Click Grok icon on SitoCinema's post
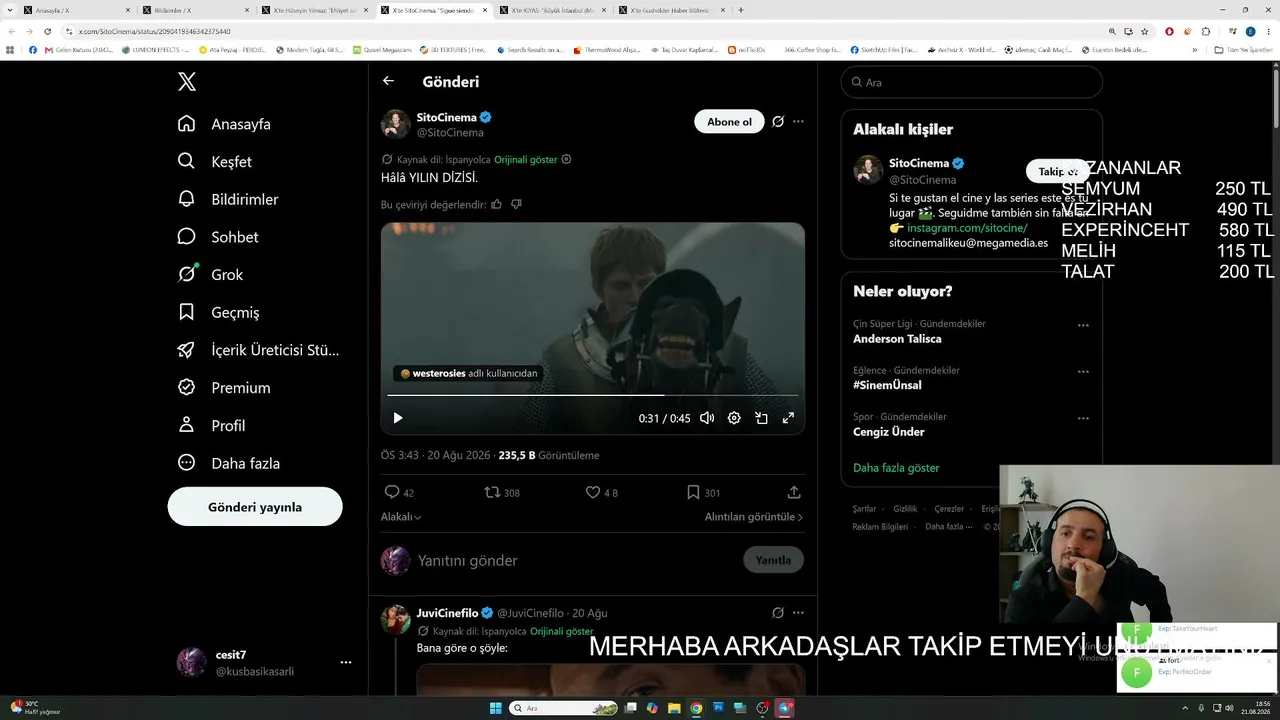 (x=778, y=122)
